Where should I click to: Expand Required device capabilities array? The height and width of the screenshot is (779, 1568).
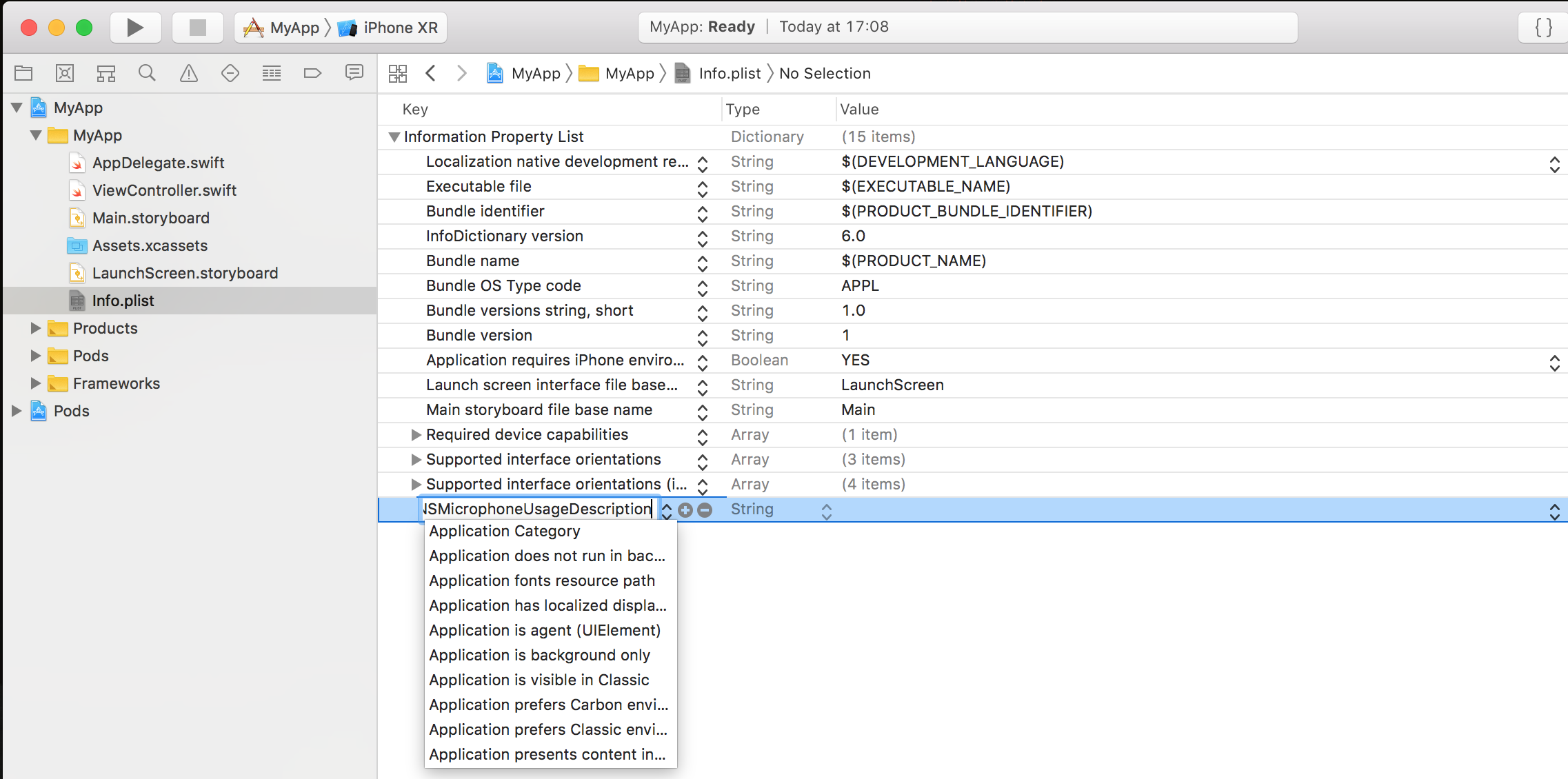click(x=416, y=434)
